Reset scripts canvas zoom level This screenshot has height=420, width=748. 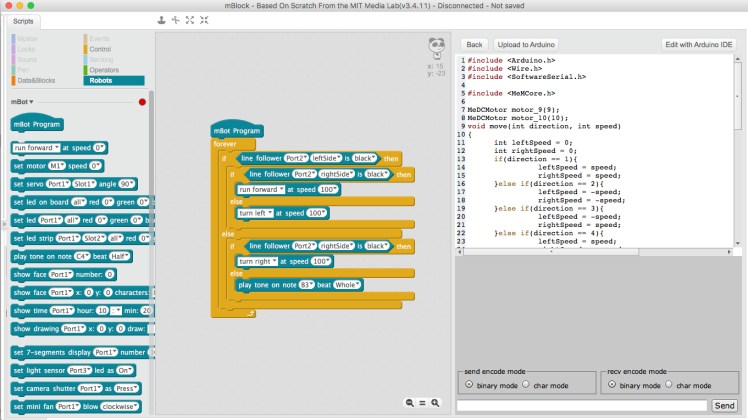pyautogui.click(x=422, y=402)
